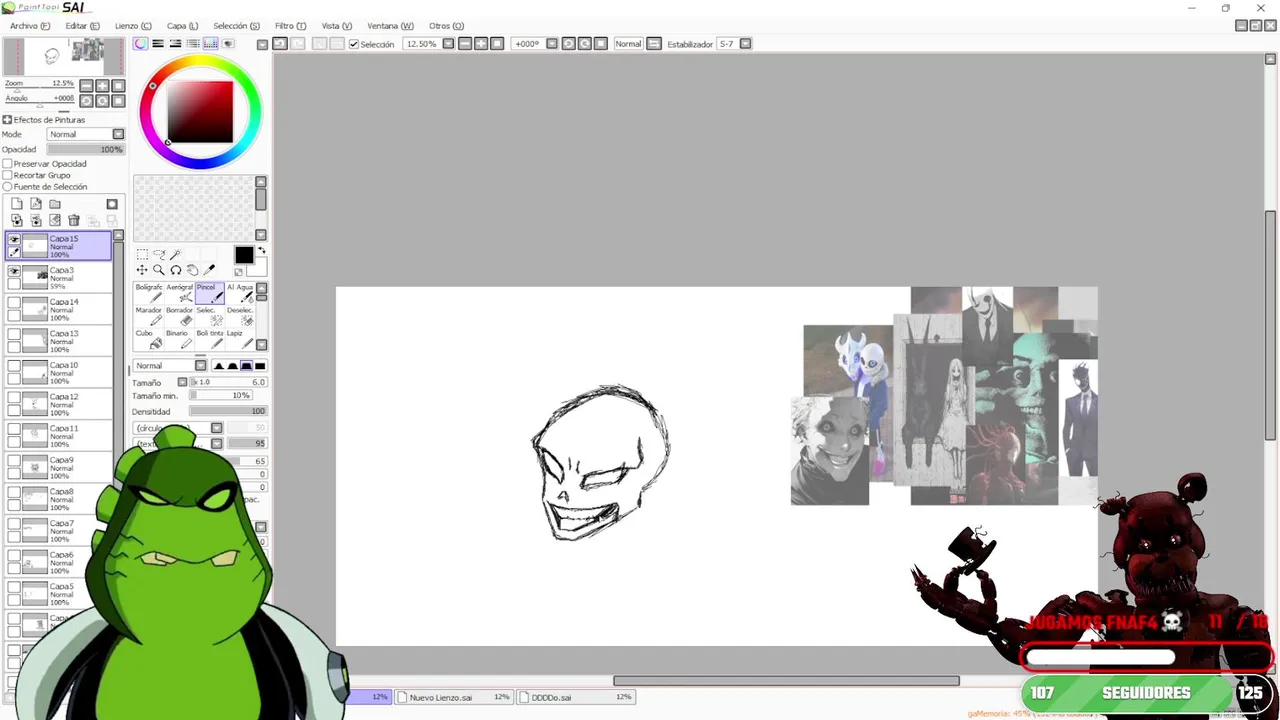Viewport: 1280px width, 720px height.
Task: Enable Preservar Opacidad checkbox
Action: point(7,163)
